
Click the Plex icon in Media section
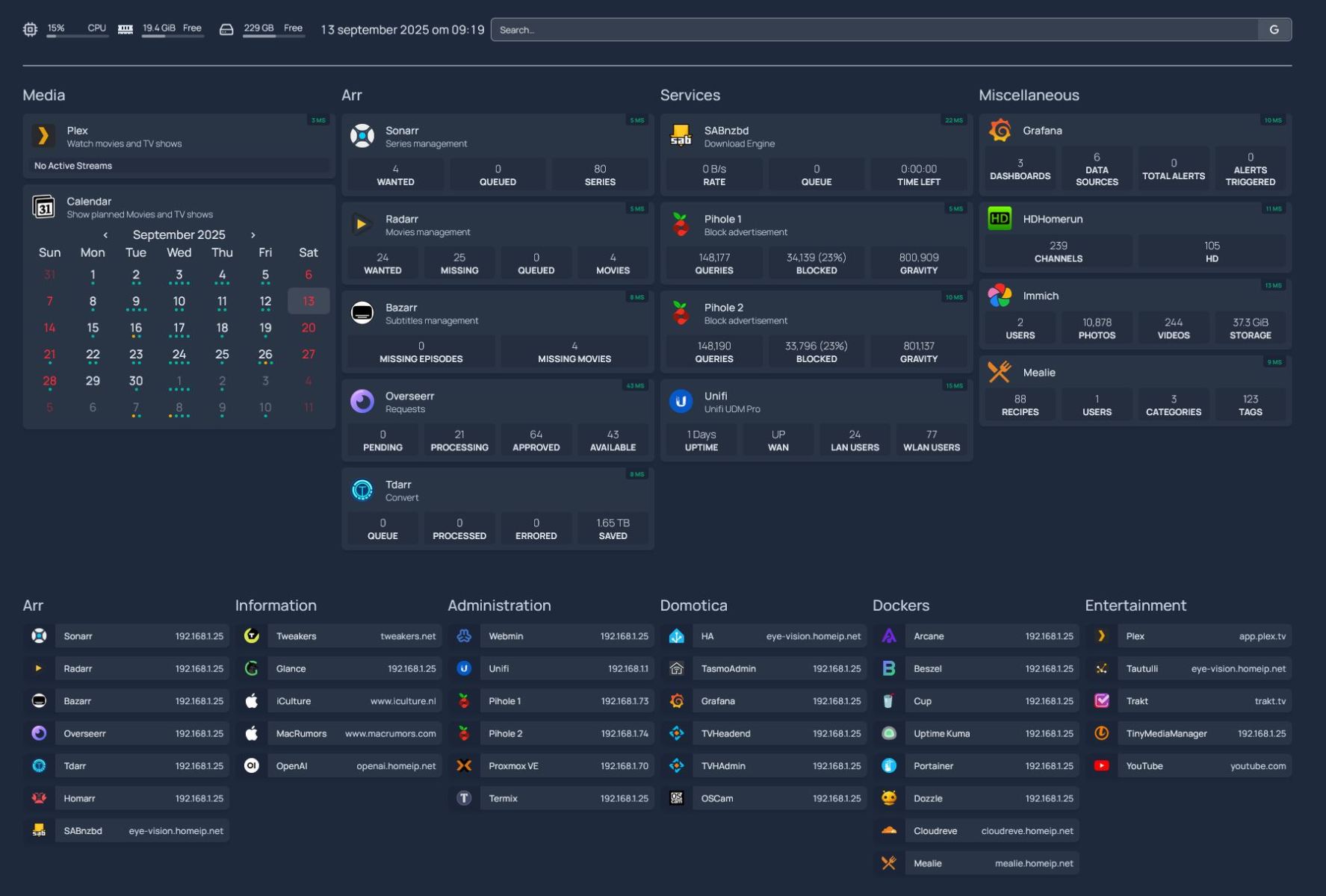43,136
